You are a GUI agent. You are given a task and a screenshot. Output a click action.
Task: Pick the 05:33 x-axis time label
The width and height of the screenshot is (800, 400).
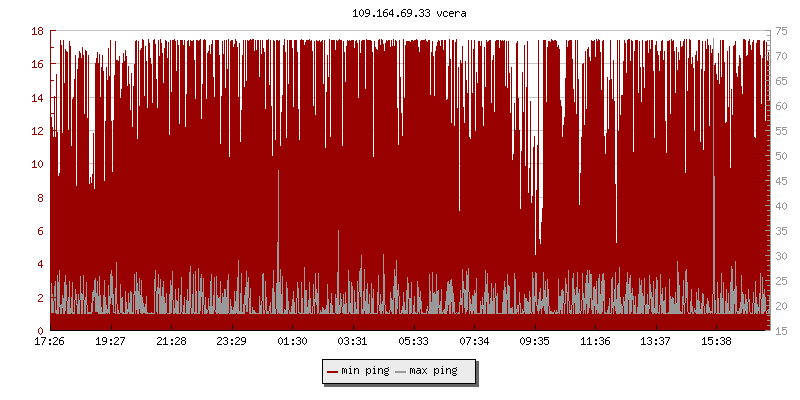click(413, 341)
